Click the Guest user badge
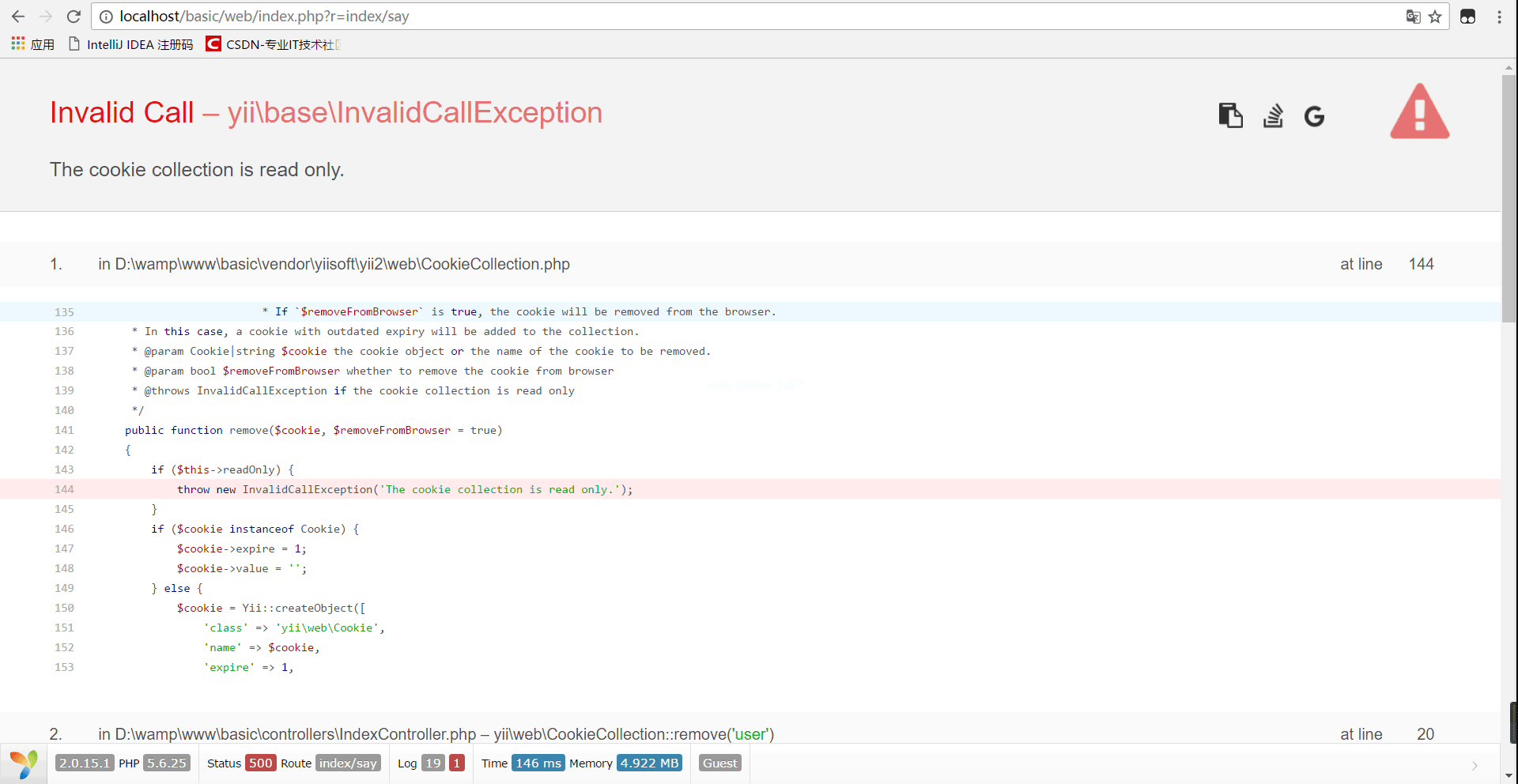 (719, 763)
